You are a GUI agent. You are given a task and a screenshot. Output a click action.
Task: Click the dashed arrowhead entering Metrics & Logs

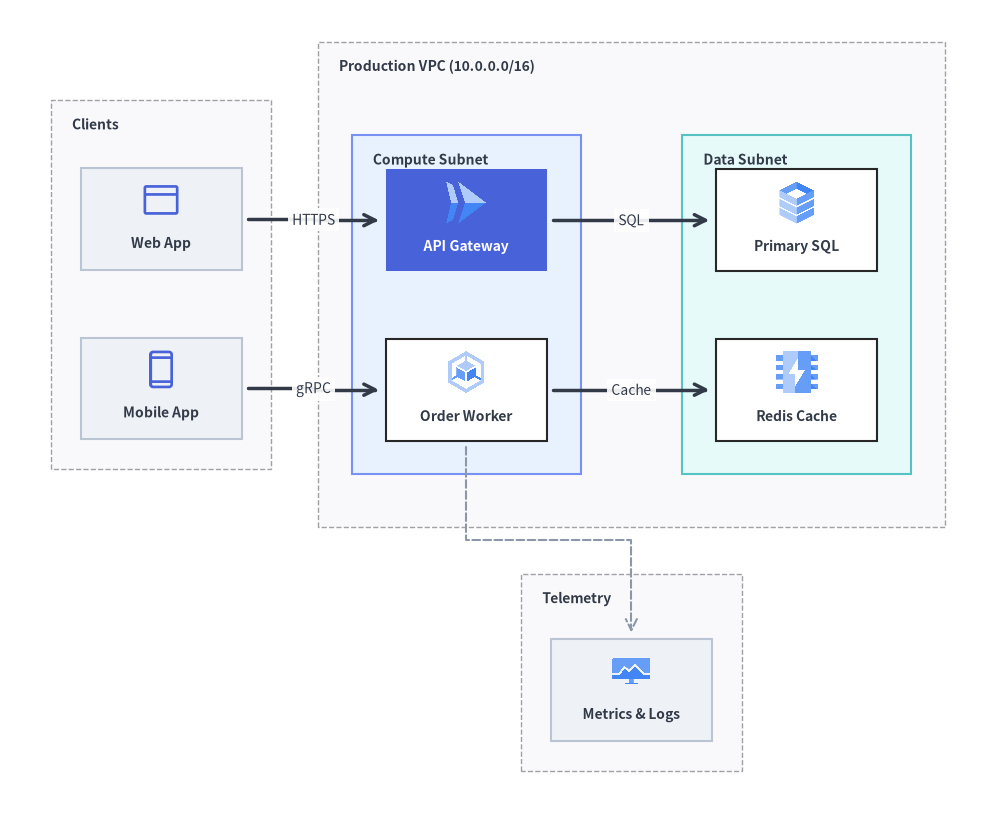(x=631, y=624)
